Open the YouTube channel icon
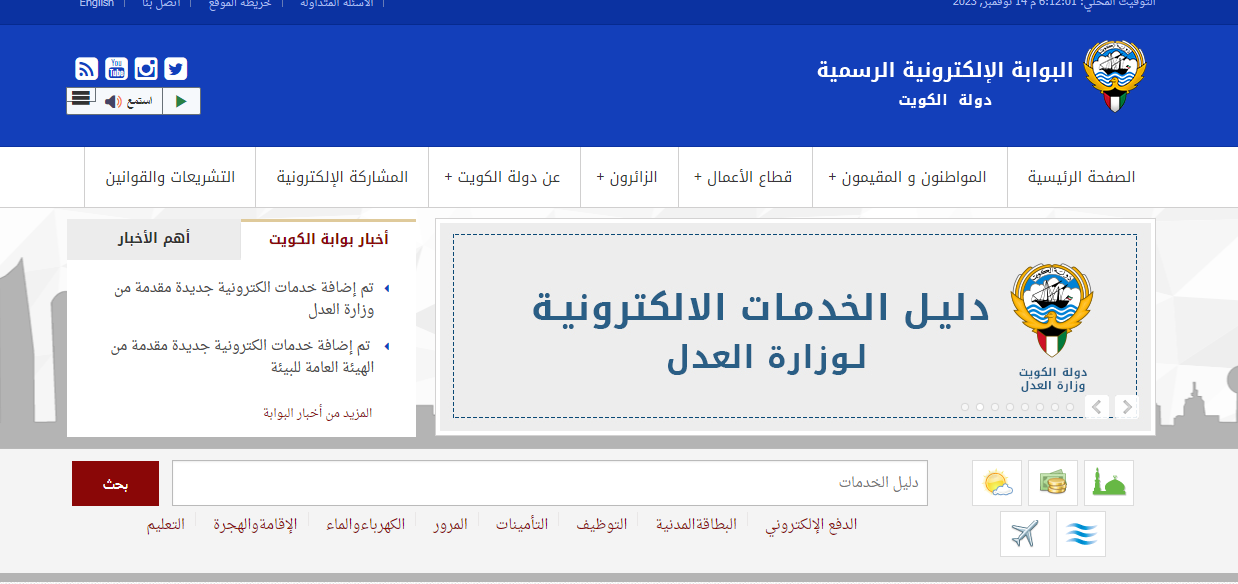 [117, 69]
